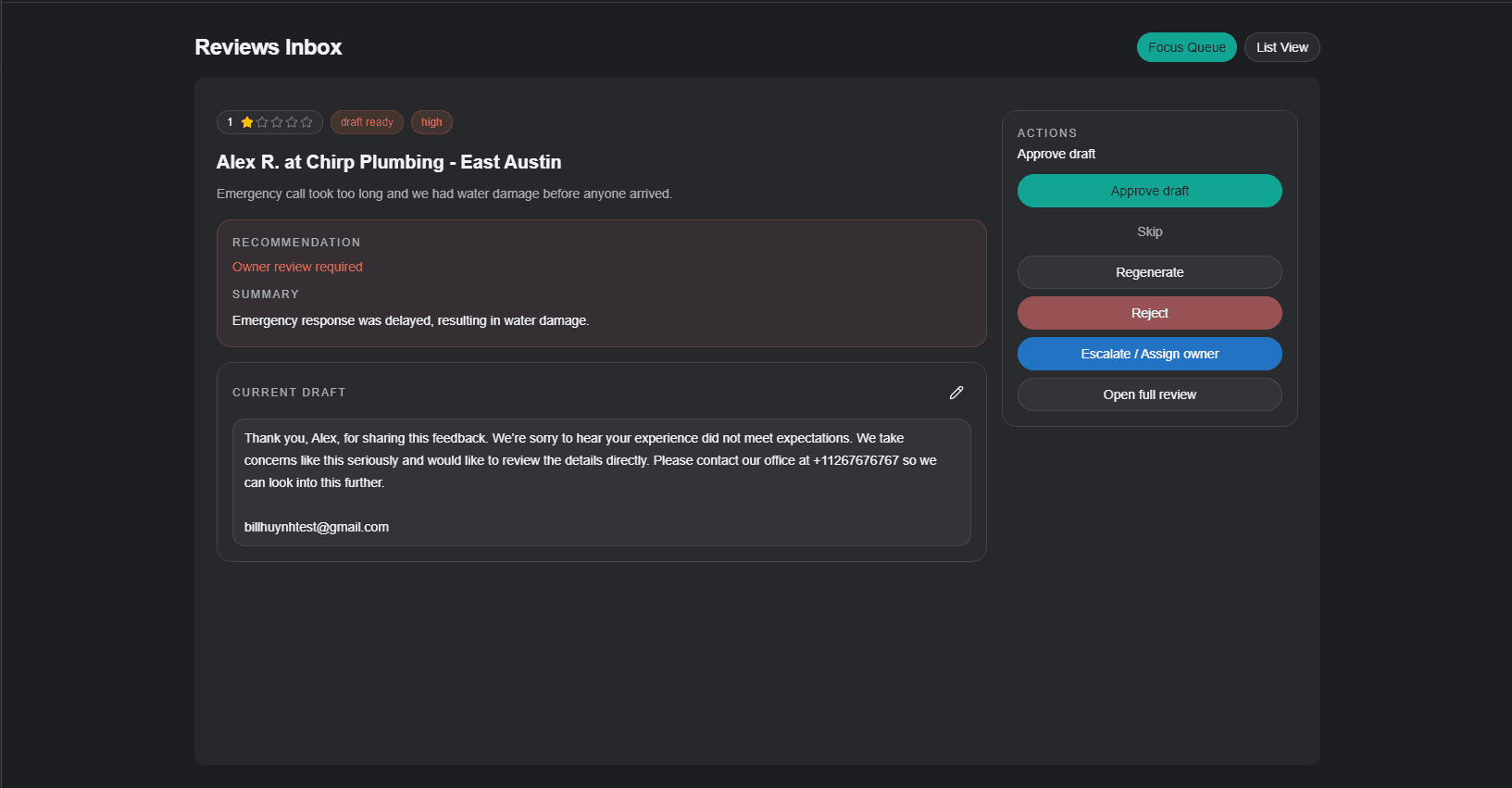Open the RECOMMENDATION panel header
1512x788 pixels.
point(296,242)
